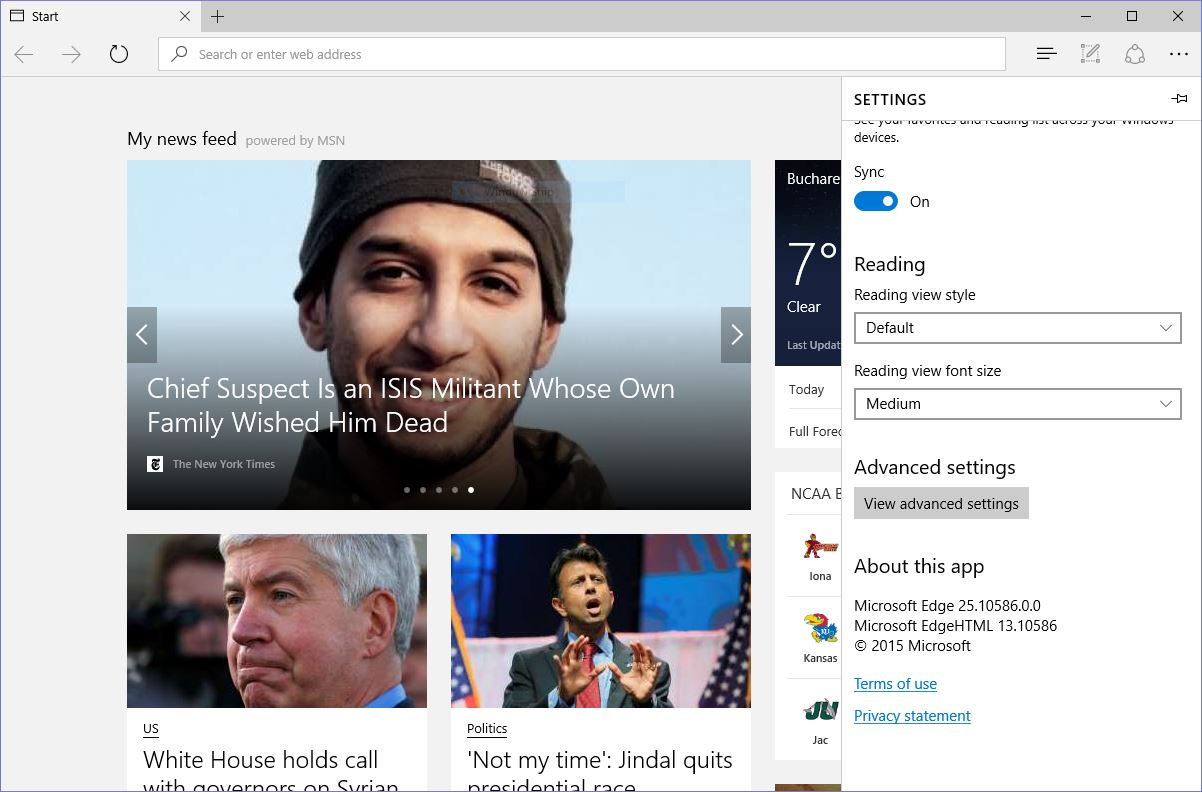Open the Hub menu icon
The image size is (1202, 792).
[x=1046, y=54]
